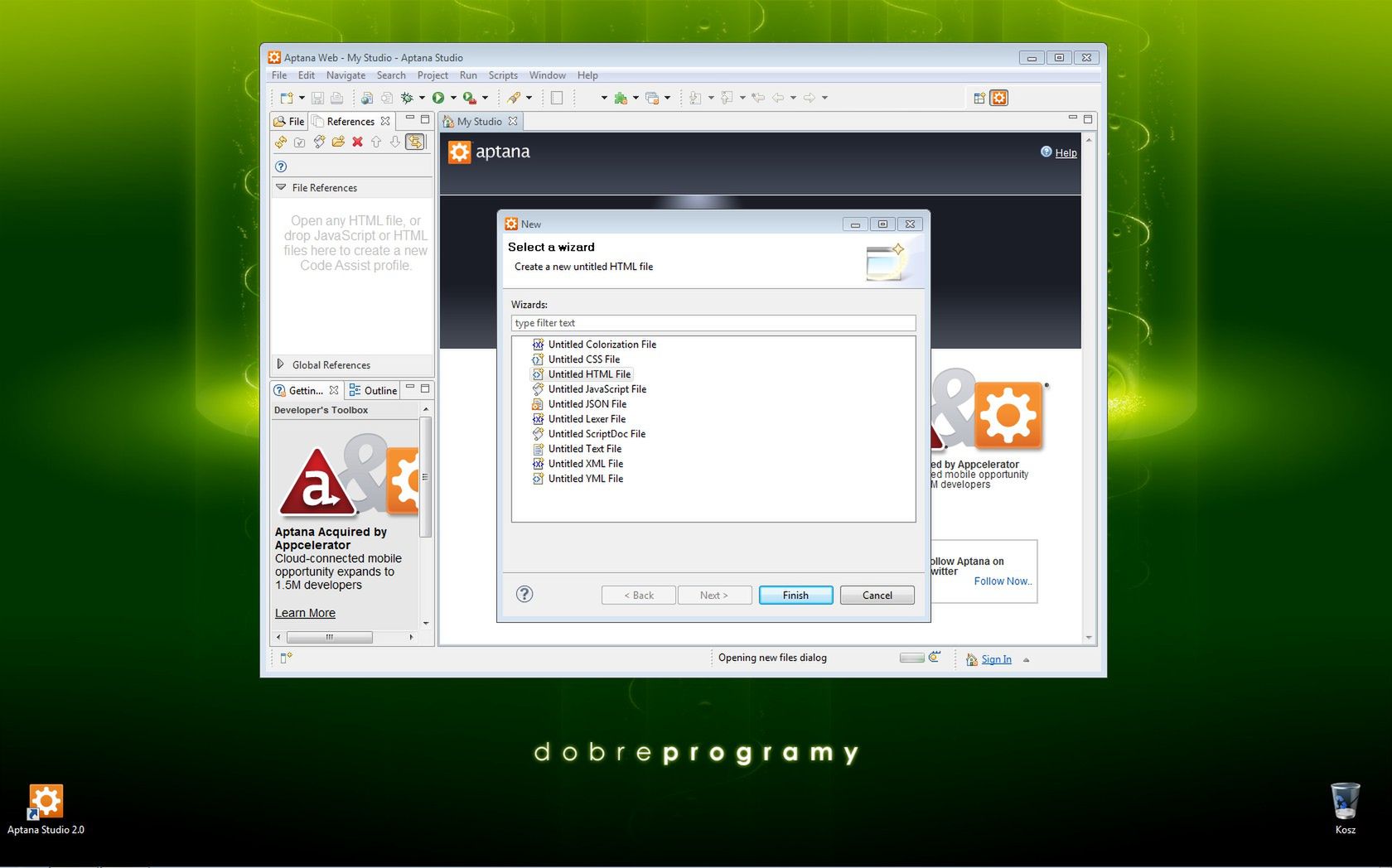1392x868 pixels.
Task: Click the New file toolbar icon
Action: point(287,98)
